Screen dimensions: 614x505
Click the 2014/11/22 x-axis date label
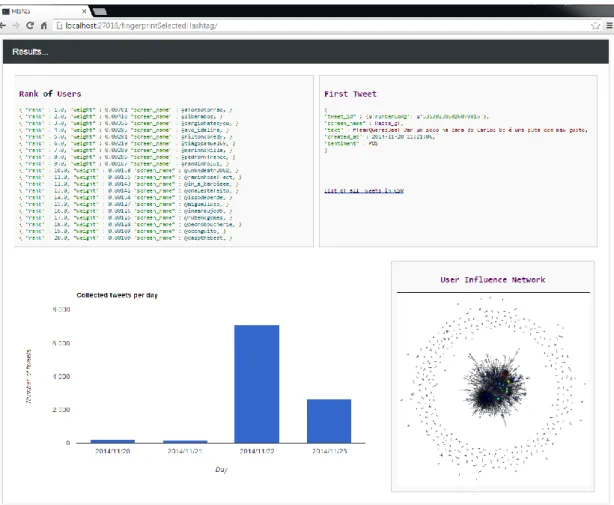[257, 451]
